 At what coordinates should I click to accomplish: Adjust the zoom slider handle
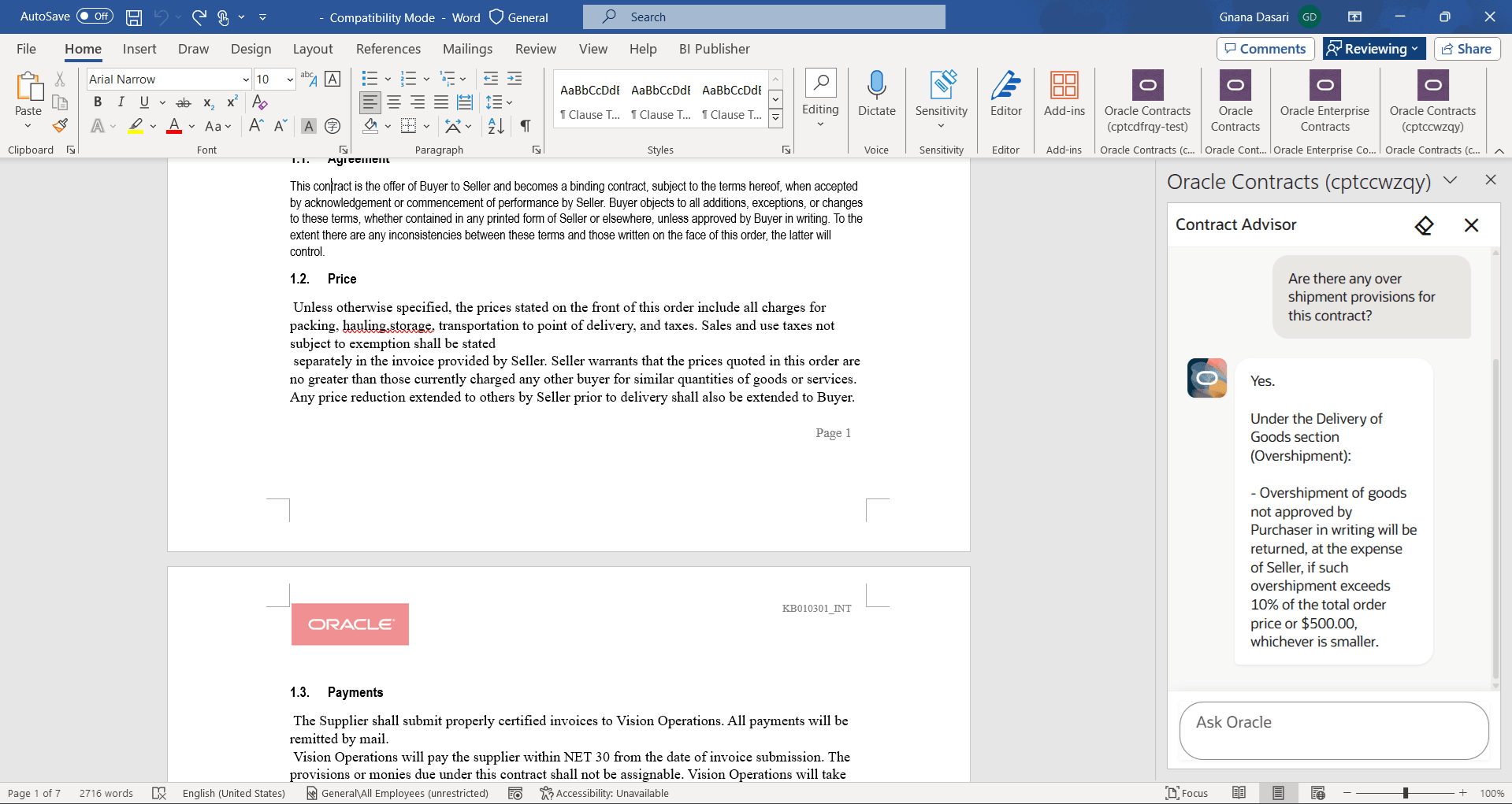(x=1405, y=793)
